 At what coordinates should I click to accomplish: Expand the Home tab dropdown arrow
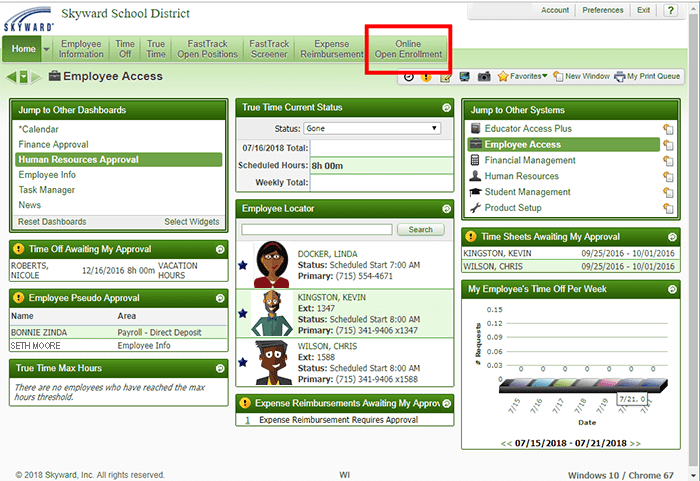pyautogui.click(x=46, y=49)
